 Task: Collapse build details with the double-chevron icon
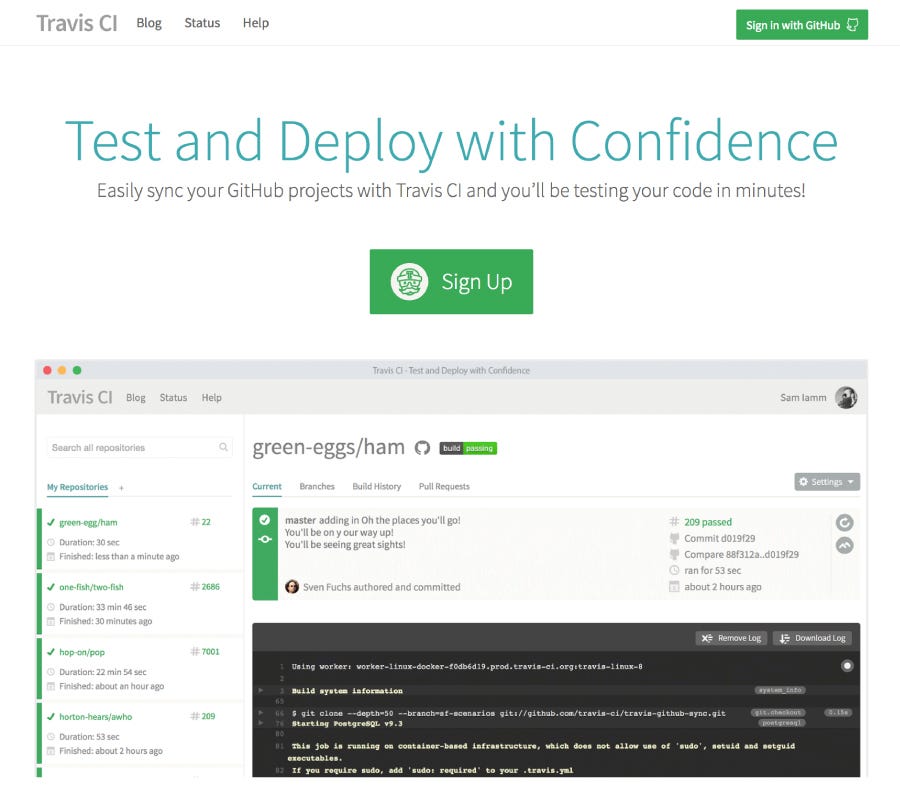point(845,544)
